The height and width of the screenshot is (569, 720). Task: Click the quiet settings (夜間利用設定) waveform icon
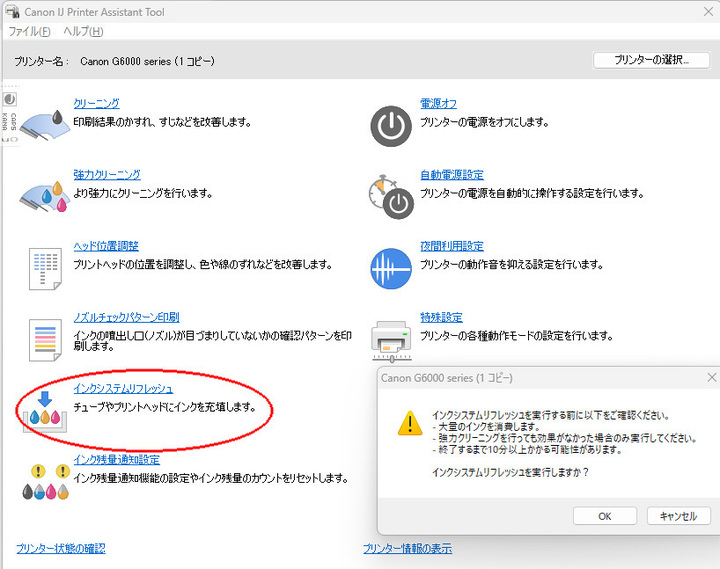[x=391, y=269]
